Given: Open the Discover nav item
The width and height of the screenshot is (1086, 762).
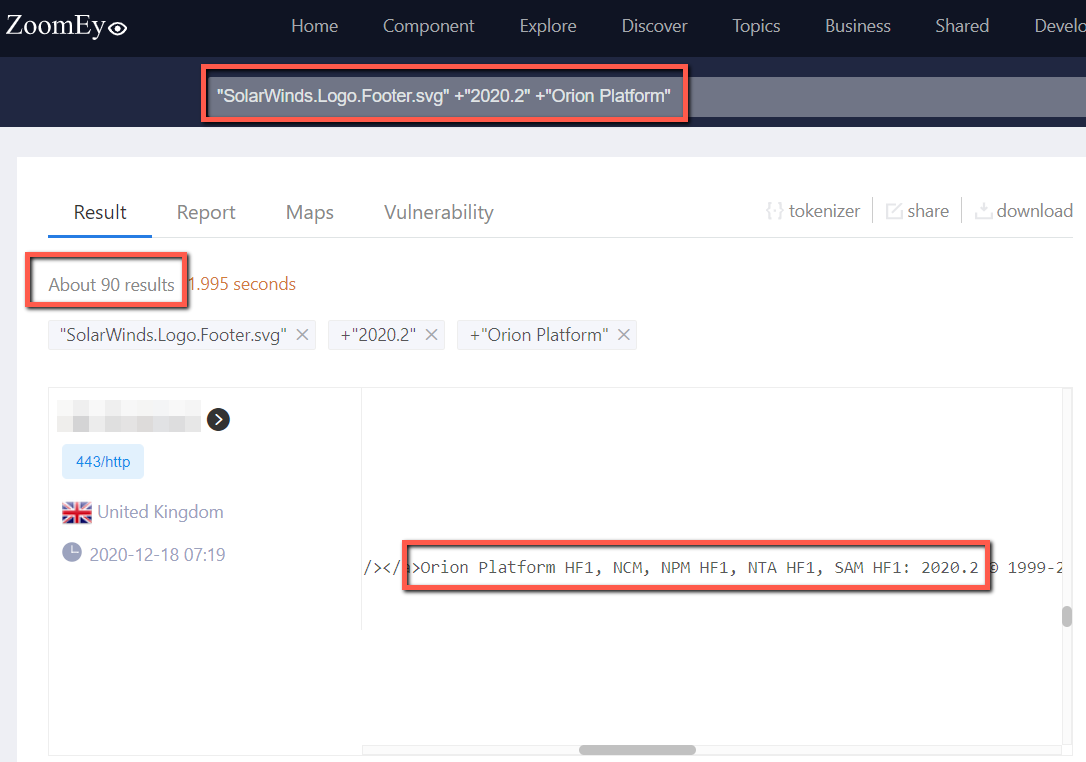Looking at the screenshot, I should click(x=655, y=26).
